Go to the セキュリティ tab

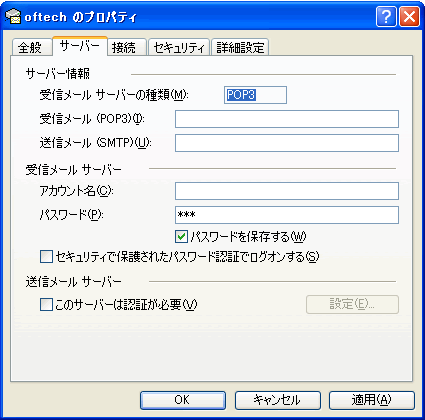pyautogui.click(x=179, y=47)
